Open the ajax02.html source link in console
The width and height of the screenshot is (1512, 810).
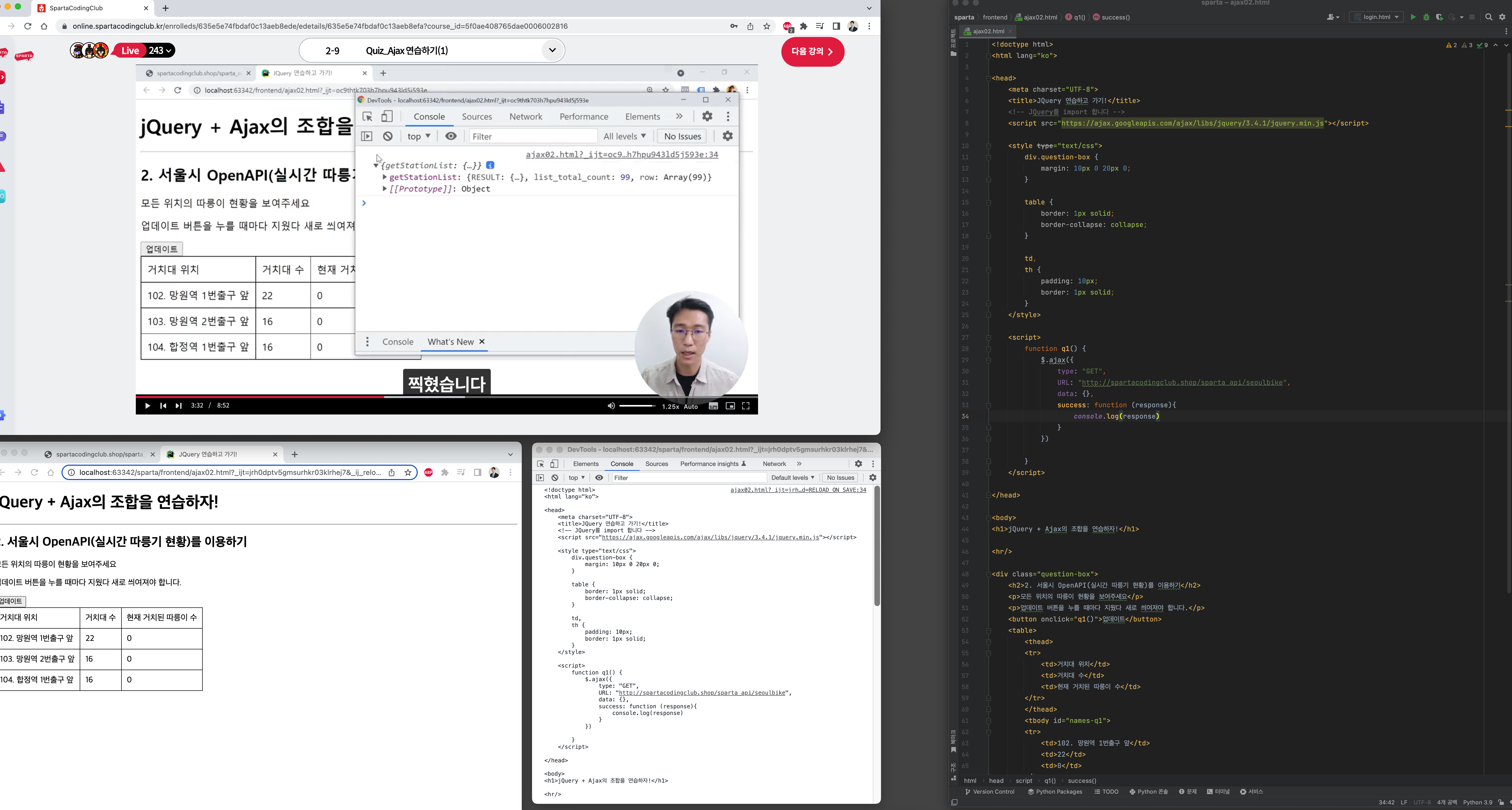pos(798,490)
